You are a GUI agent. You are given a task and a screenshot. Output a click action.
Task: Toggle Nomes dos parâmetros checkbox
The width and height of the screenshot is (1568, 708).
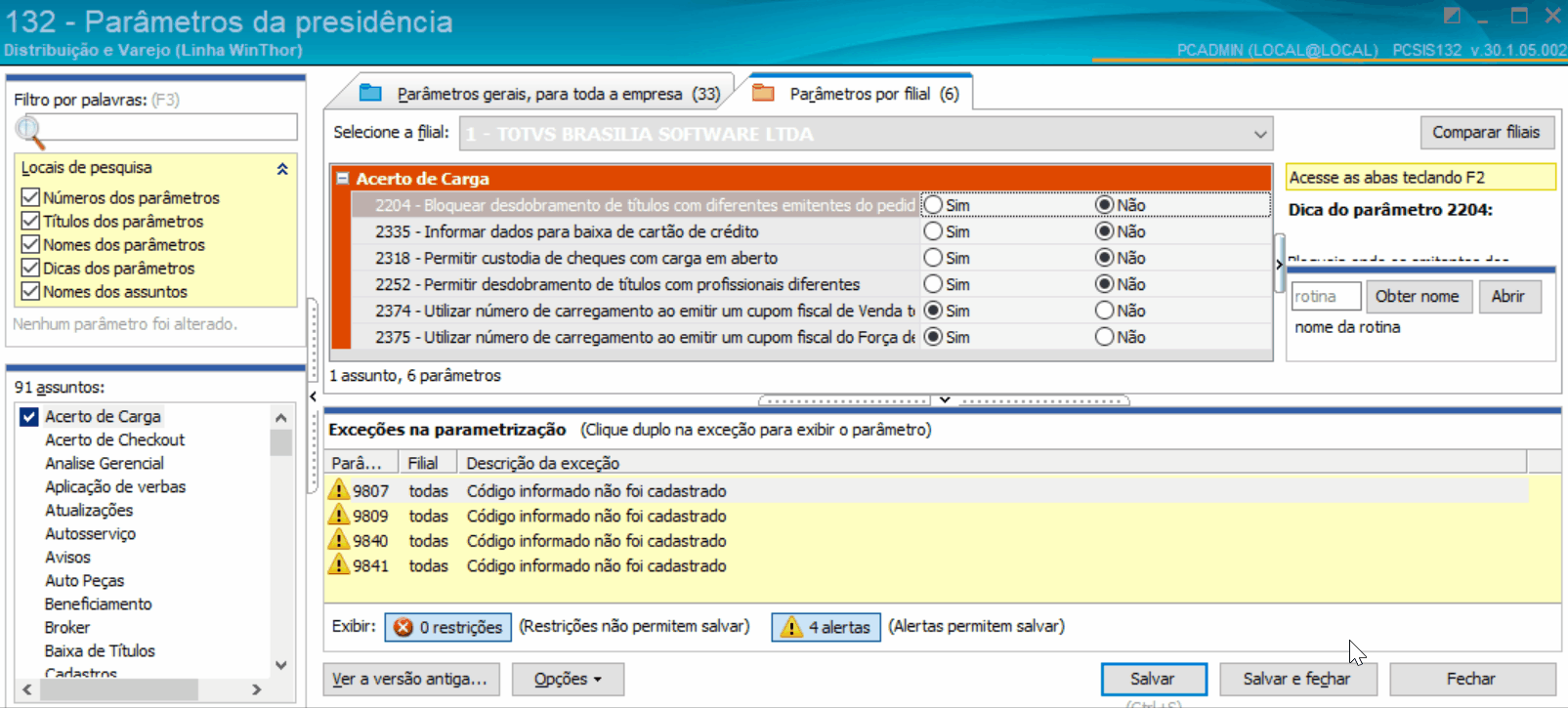[x=30, y=244]
